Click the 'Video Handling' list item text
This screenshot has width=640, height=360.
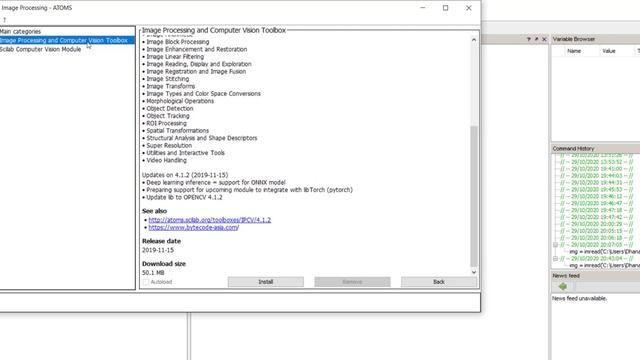pyautogui.click(x=167, y=160)
